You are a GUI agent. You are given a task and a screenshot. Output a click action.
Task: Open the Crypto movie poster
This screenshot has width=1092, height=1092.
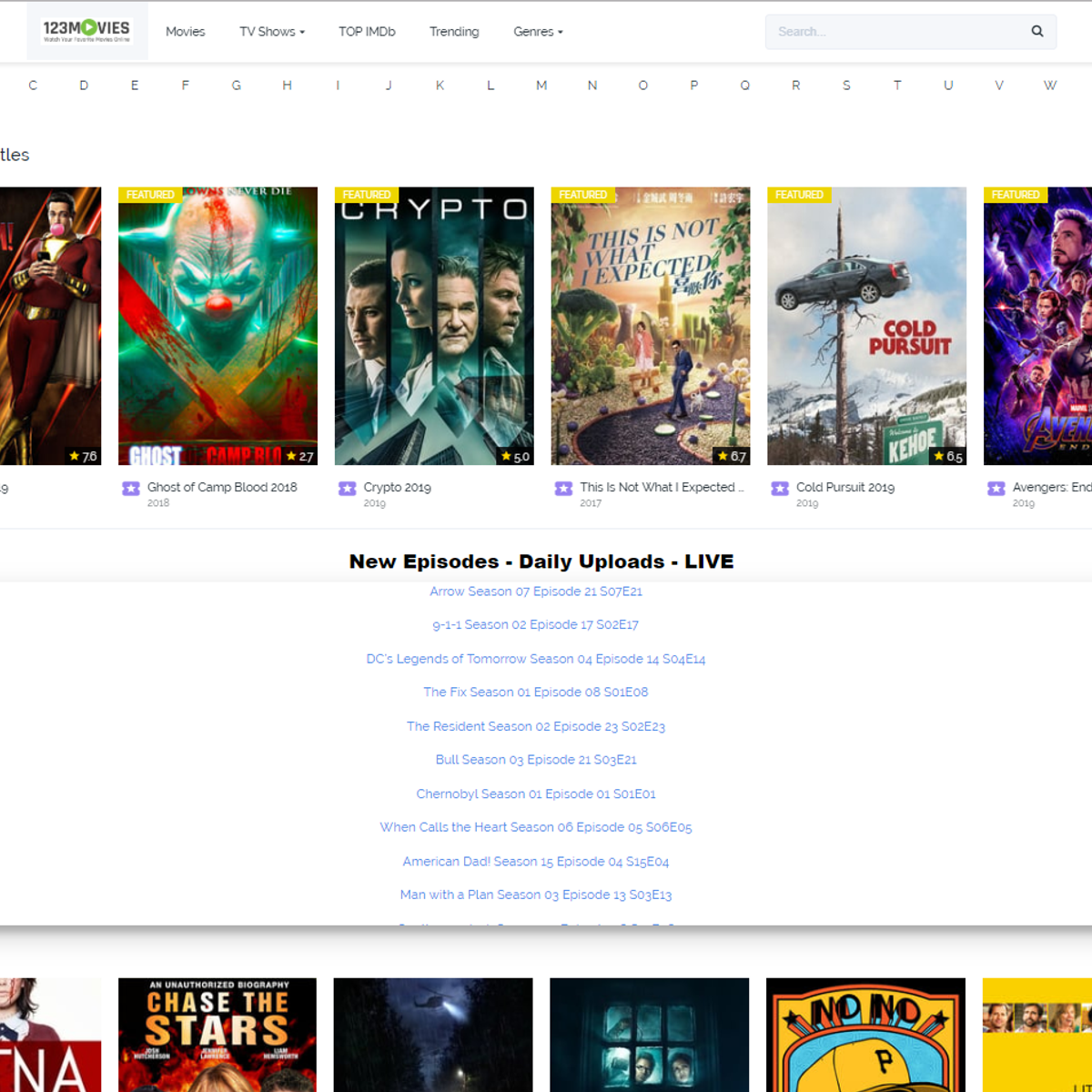point(434,326)
